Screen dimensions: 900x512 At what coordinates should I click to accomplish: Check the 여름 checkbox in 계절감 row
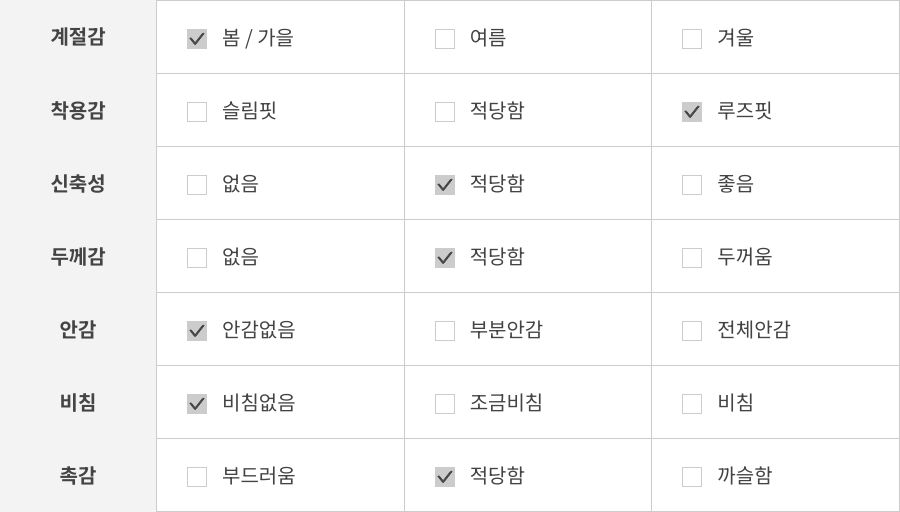point(445,39)
